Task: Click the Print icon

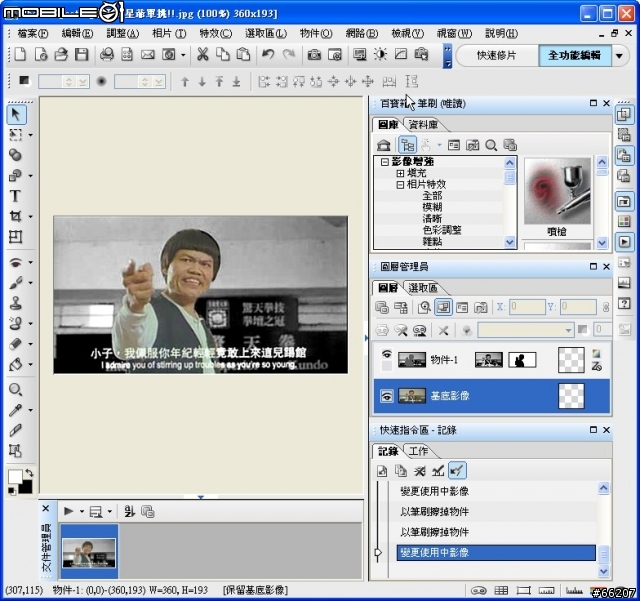Action: pos(107,54)
